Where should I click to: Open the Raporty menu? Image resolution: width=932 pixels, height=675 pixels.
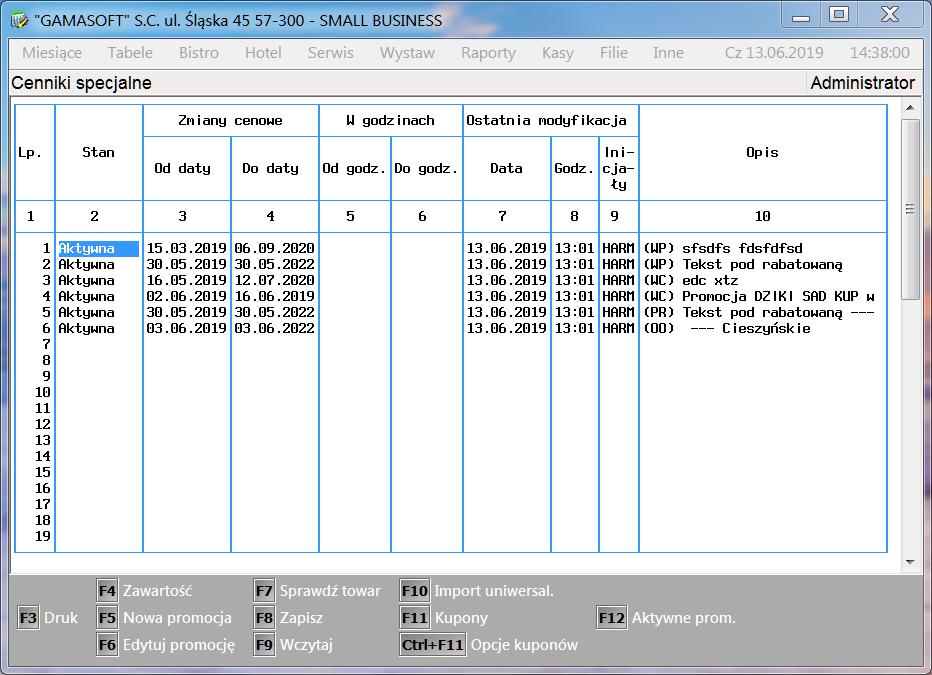click(488, 53)
